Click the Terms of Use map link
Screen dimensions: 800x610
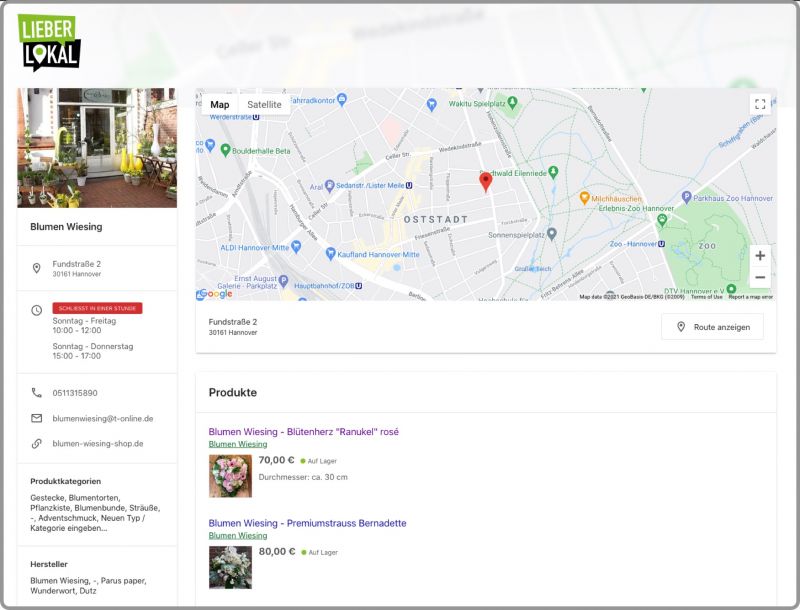tap(707, 297)
